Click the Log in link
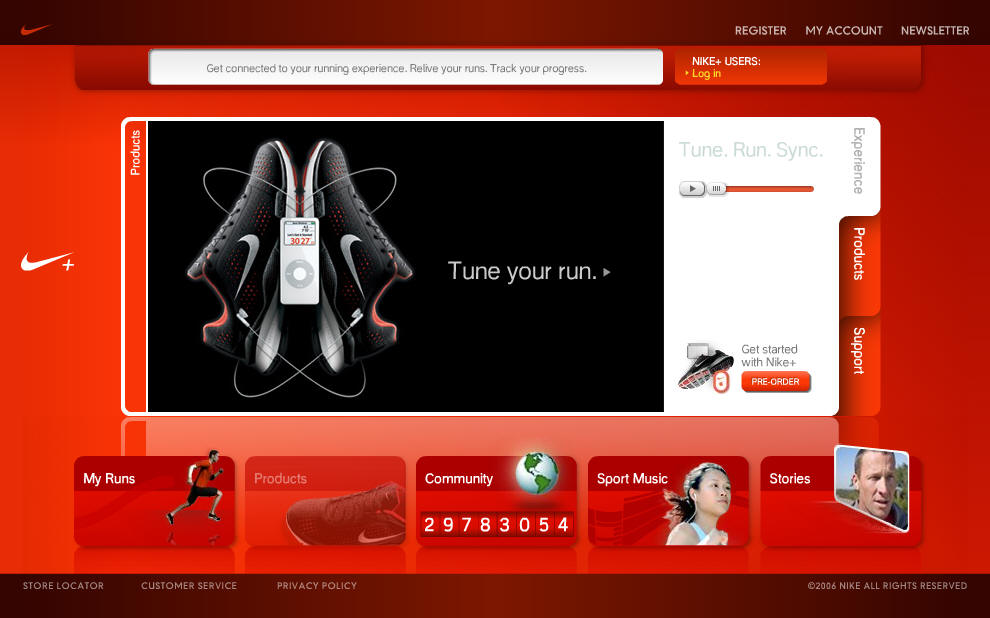The image size is (990, 618). (x=706, y=74)
